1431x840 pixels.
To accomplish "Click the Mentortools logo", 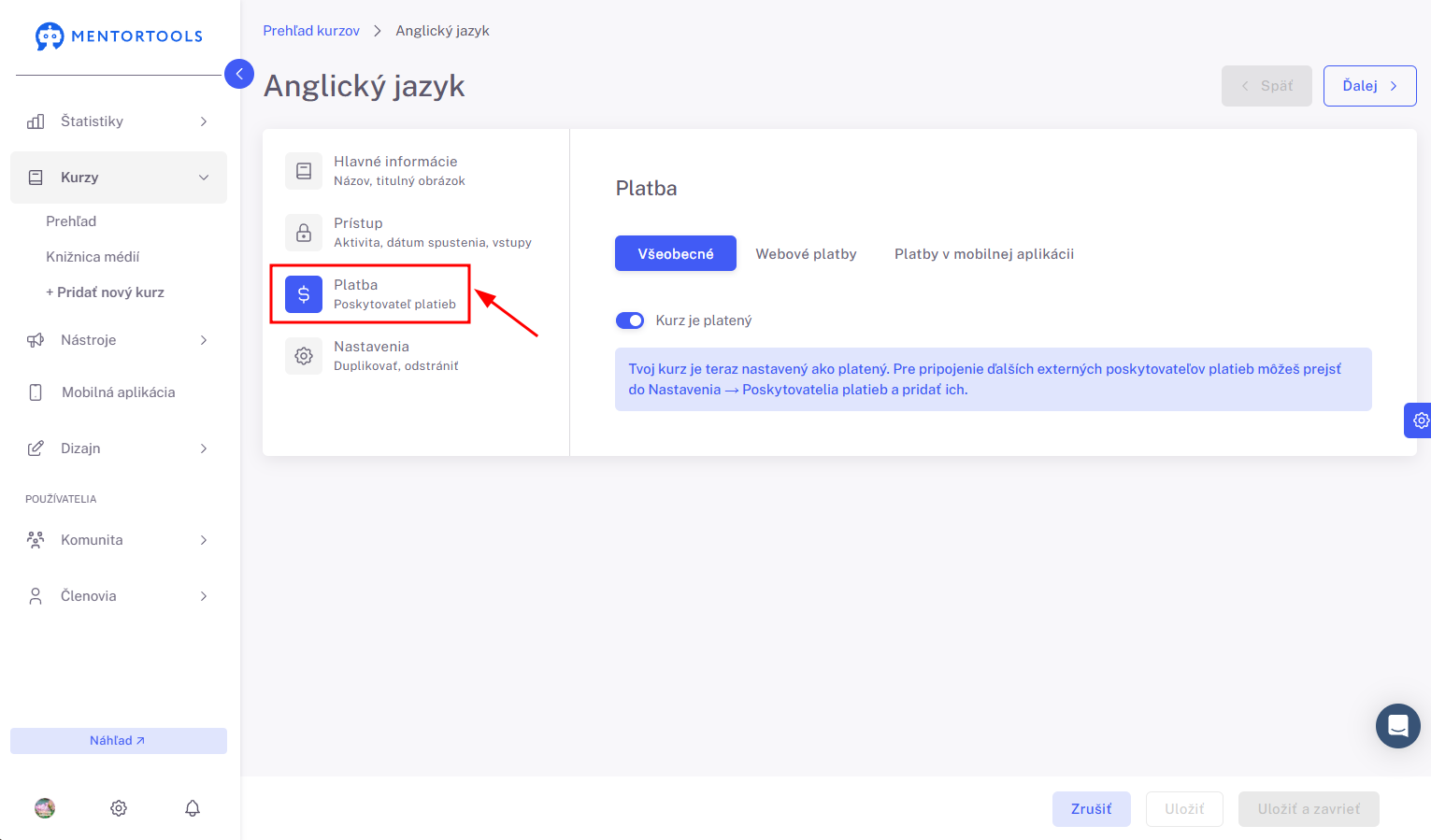I will (119, 36).
